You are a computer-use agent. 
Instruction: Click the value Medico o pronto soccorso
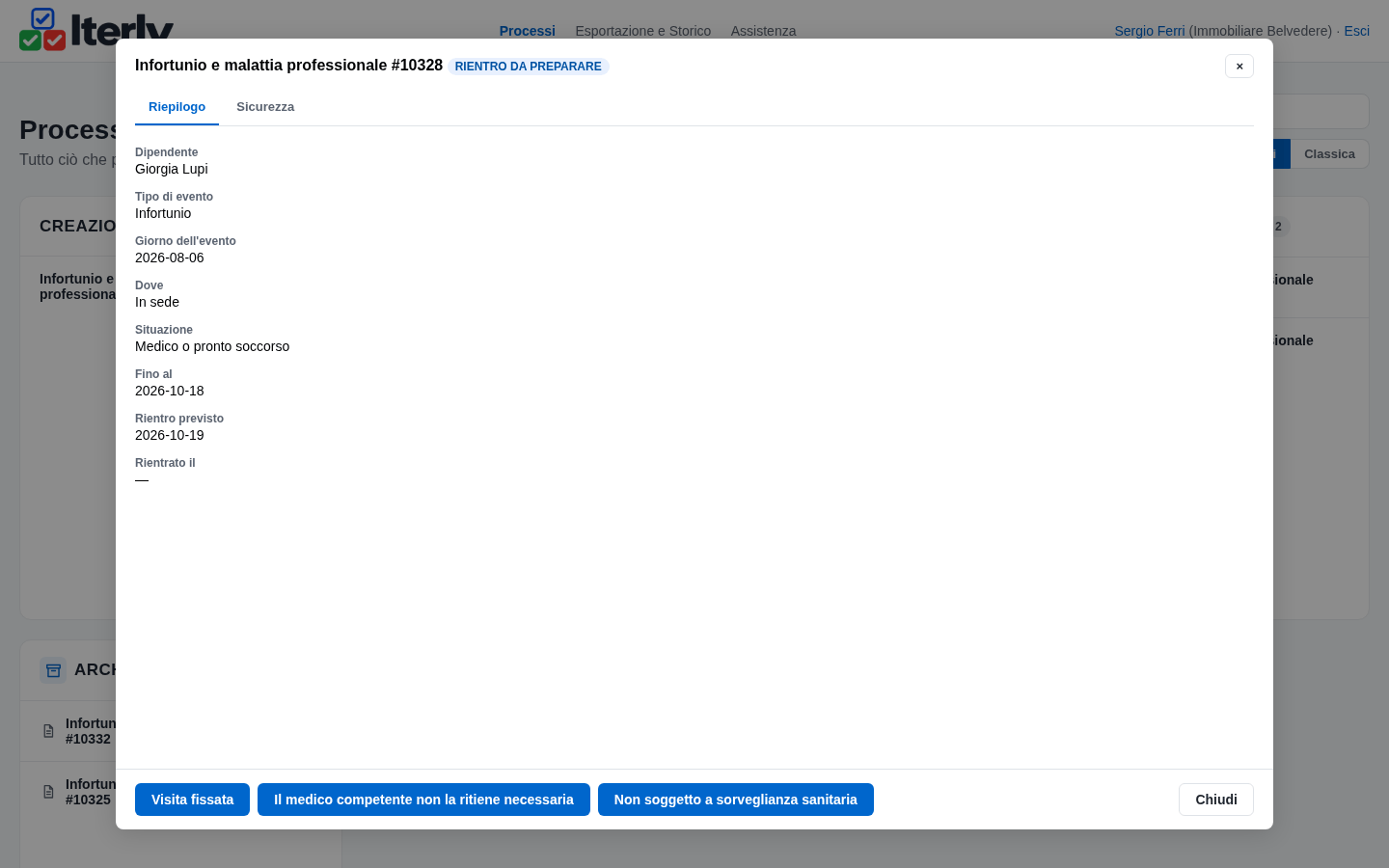pos(212,346)
